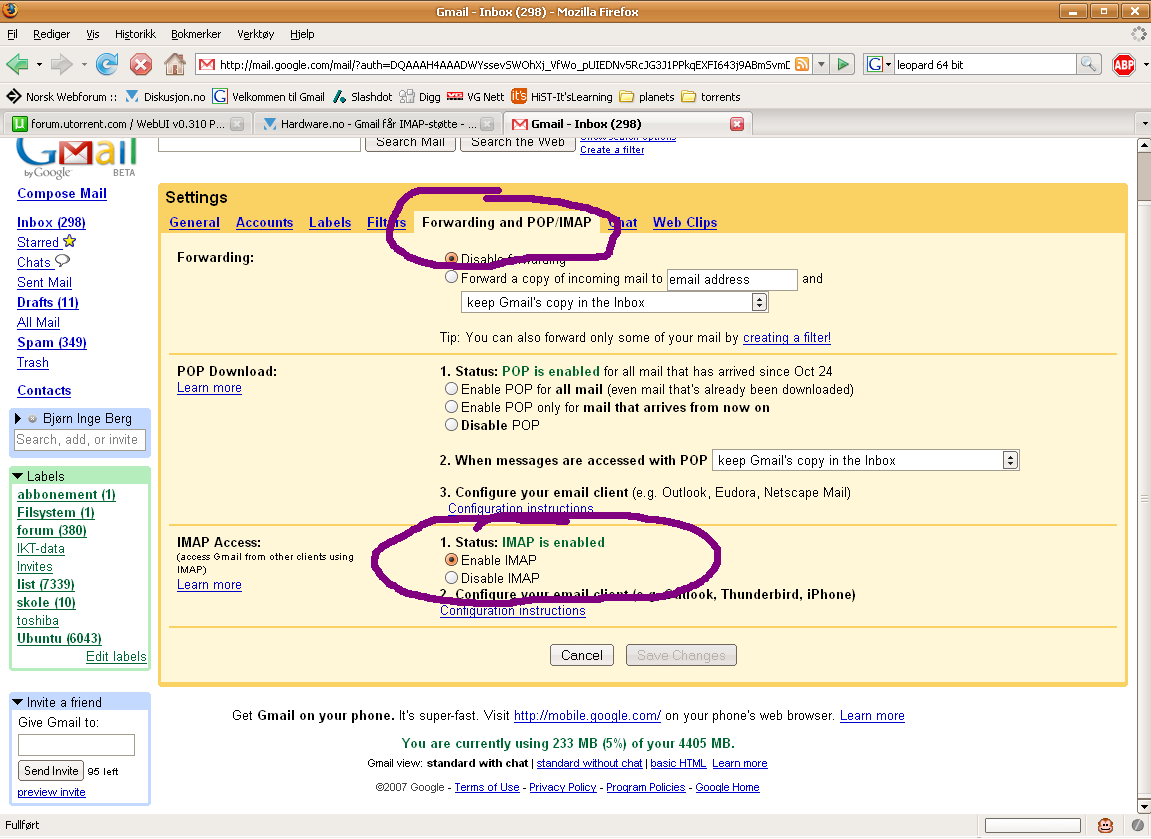Open Inbox (298) link
The width and height of the screenshot is (1151, 839).
tap(51, 222)
